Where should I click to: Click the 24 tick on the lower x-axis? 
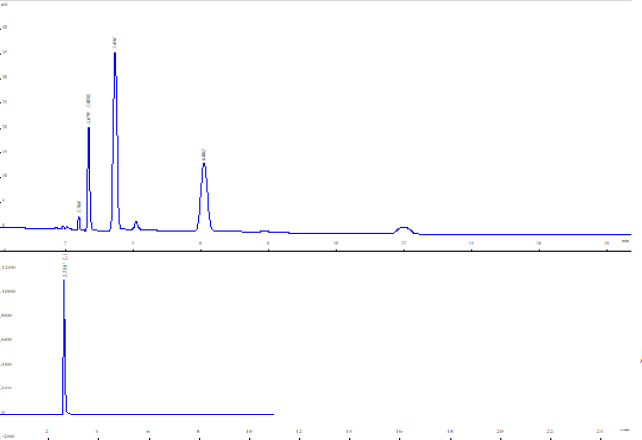point(600,431)
